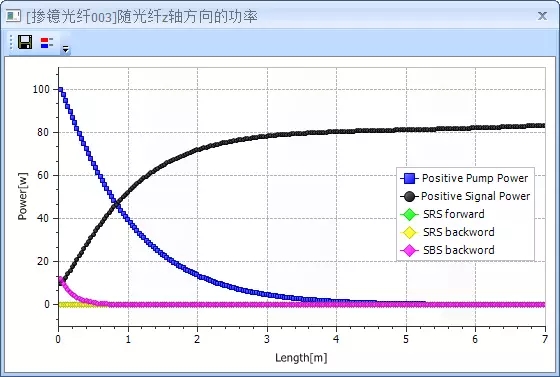Viewport: 560px width, 377px height.
Task: Click the 4 label on length axis
Action: pos(336,339)
